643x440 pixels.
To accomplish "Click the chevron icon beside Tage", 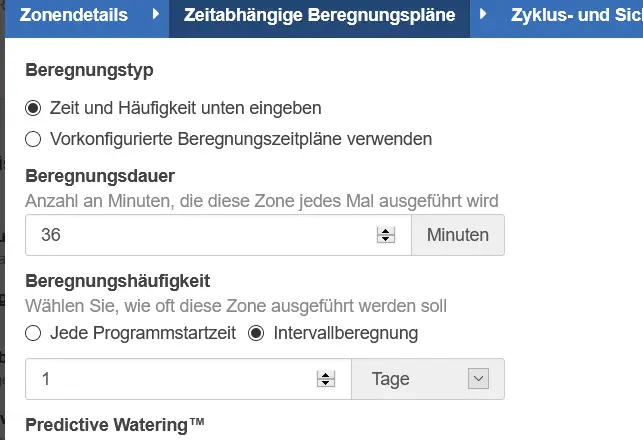I will click(478, 378).
